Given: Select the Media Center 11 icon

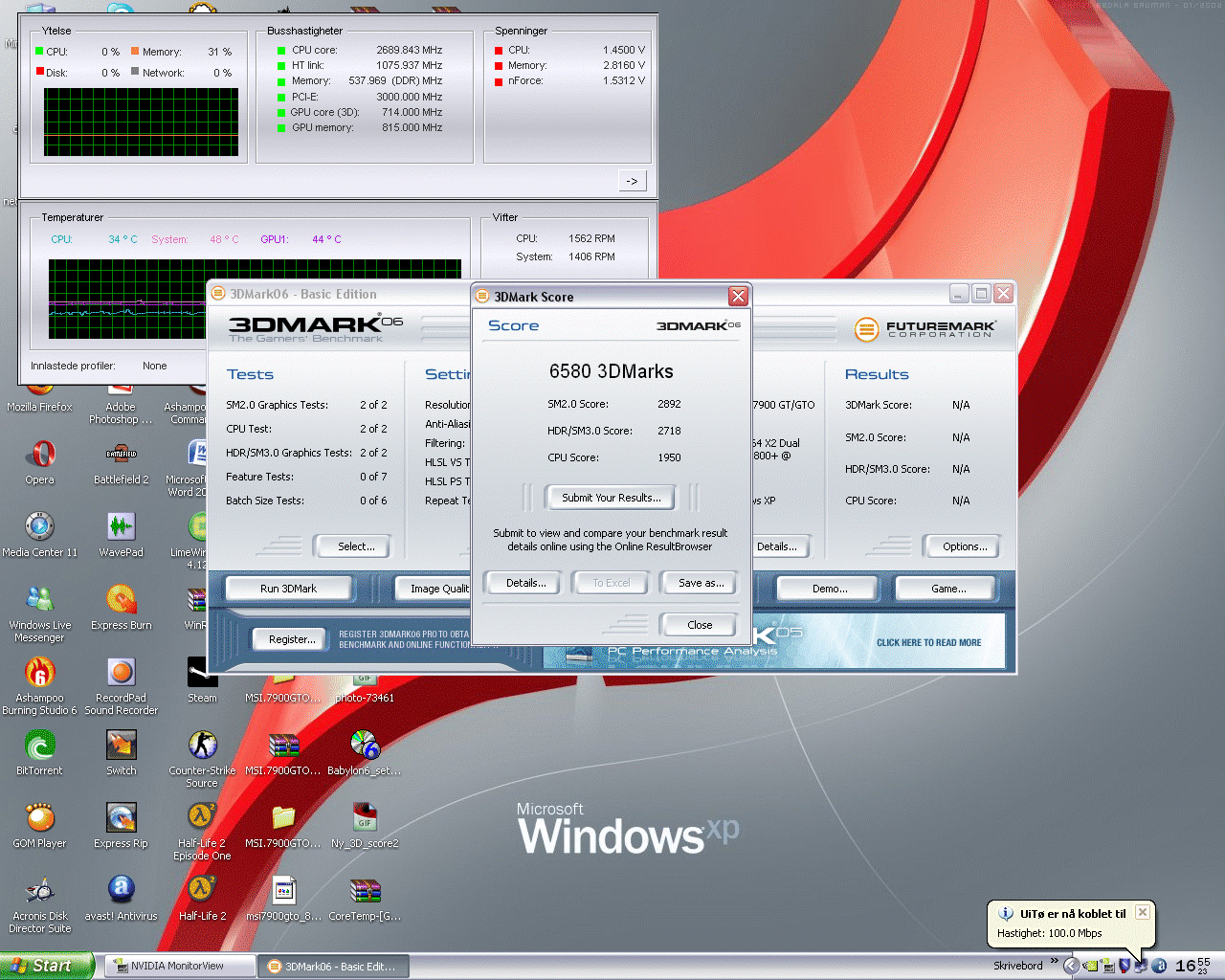Looking at the screenshot, I should pos(39,534).
